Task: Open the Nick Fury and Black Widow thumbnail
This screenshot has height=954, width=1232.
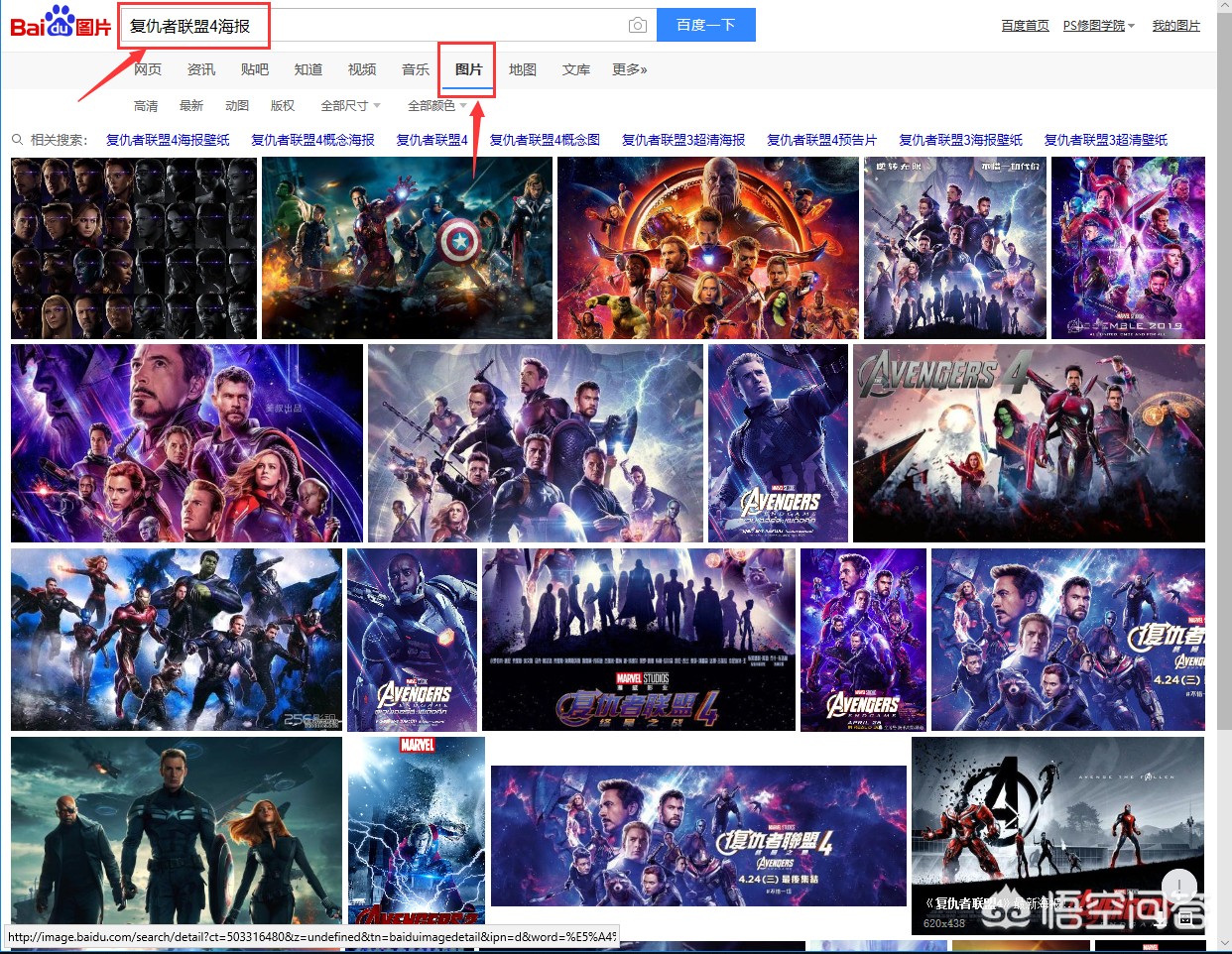Action: click(177, 831)
